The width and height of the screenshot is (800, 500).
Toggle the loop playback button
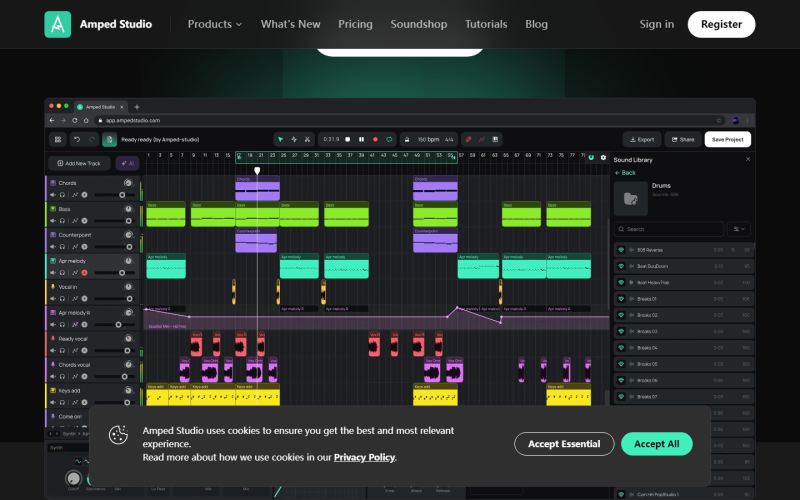389,139
